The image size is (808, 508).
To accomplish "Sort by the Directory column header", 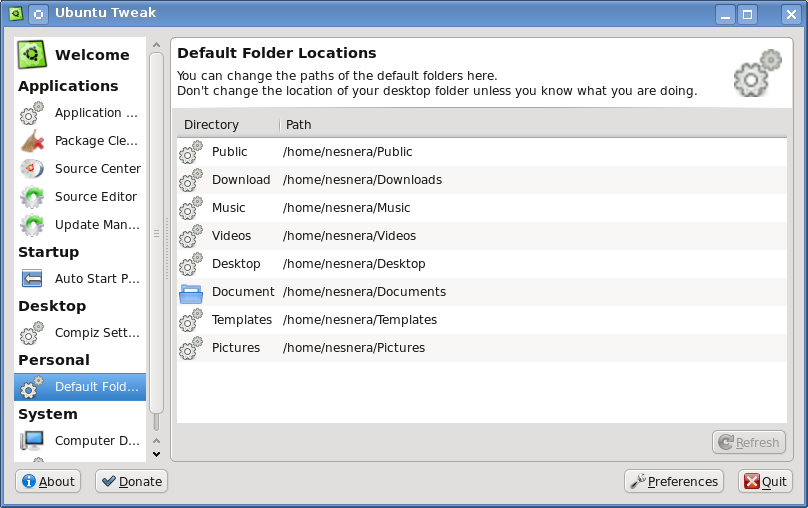I will [212, 125].
